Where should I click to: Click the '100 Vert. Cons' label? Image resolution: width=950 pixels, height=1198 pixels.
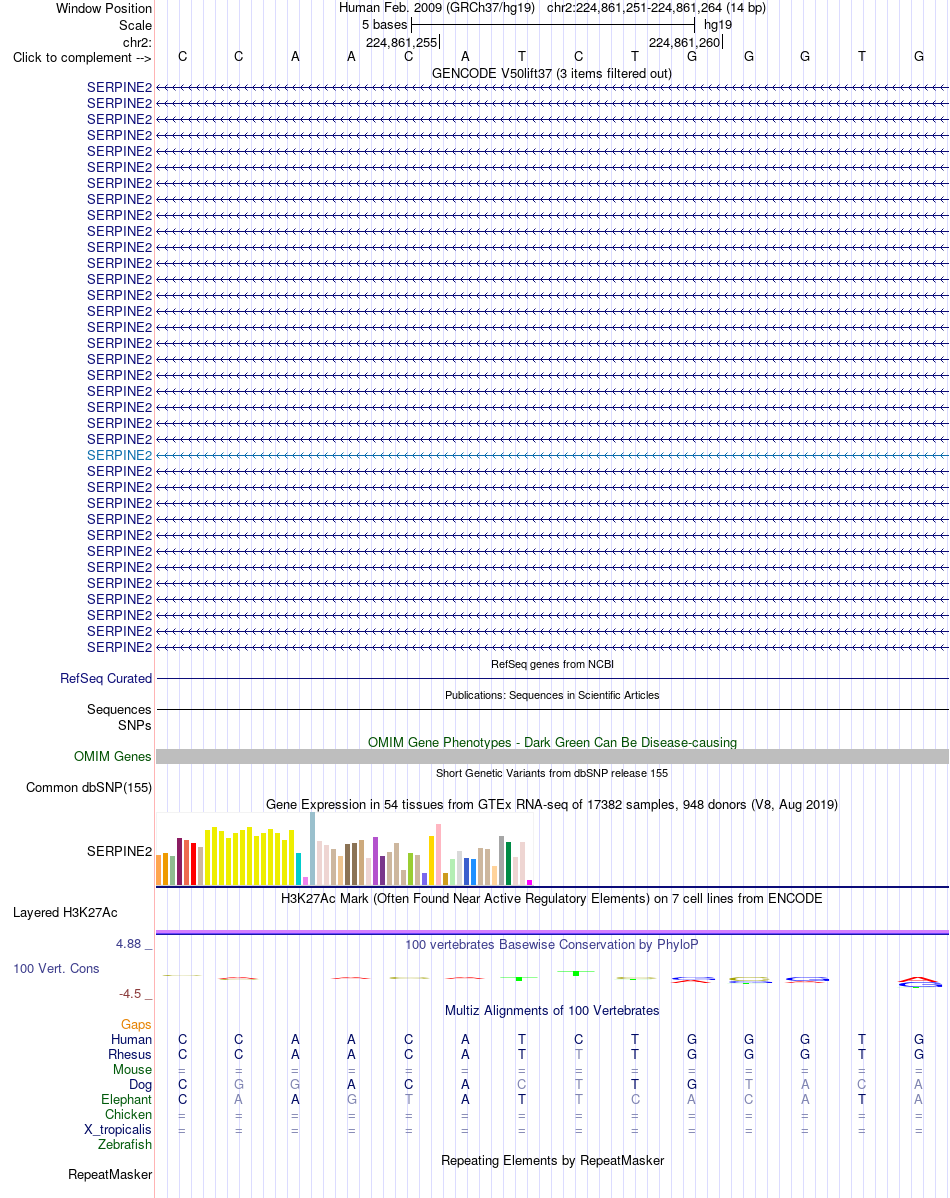[56, 969]
